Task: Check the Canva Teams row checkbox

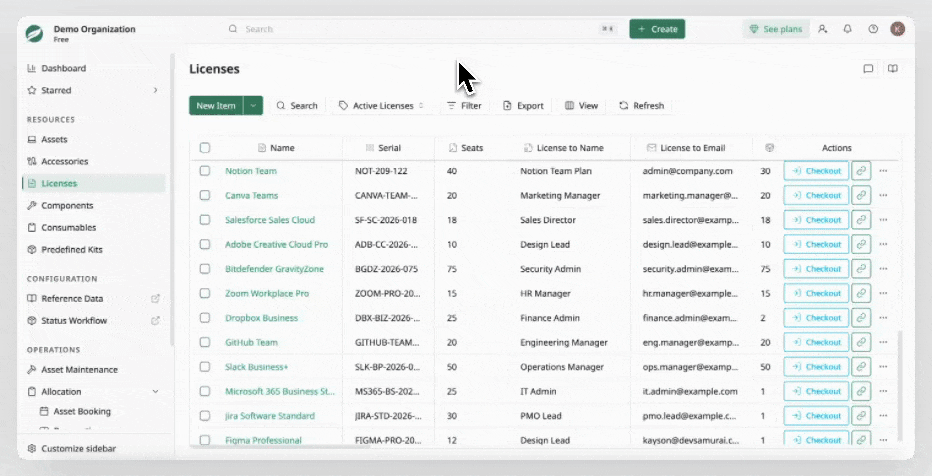Action: point(205,196)
